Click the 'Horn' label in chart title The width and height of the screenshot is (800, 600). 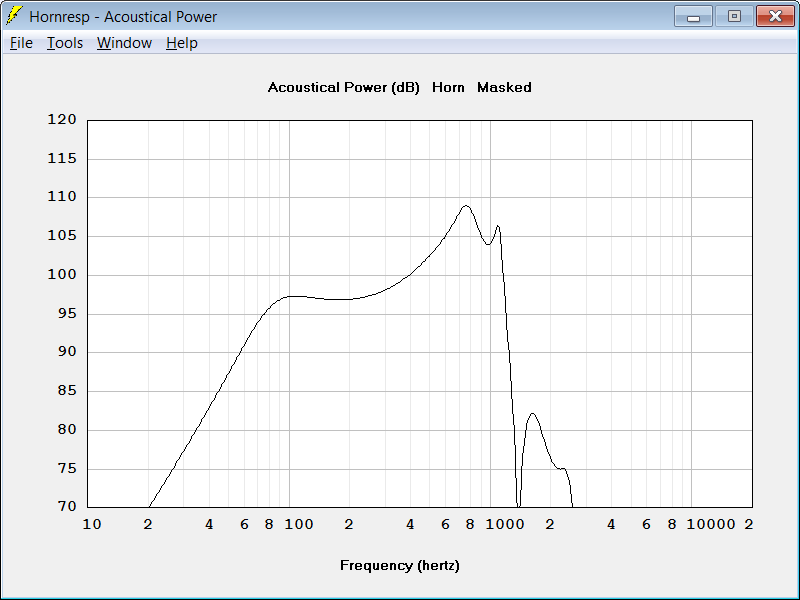tap(448, 88)
